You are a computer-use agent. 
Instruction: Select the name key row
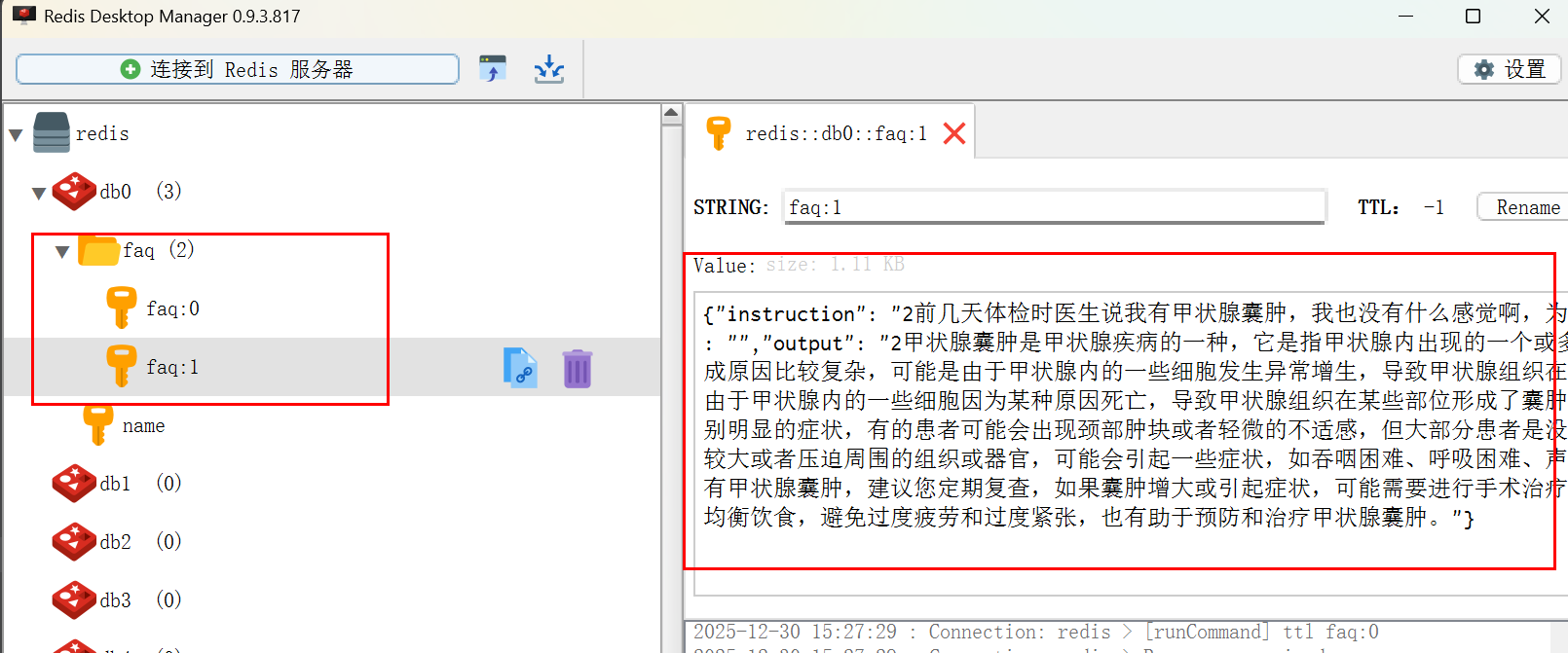(x=332, y=425)
